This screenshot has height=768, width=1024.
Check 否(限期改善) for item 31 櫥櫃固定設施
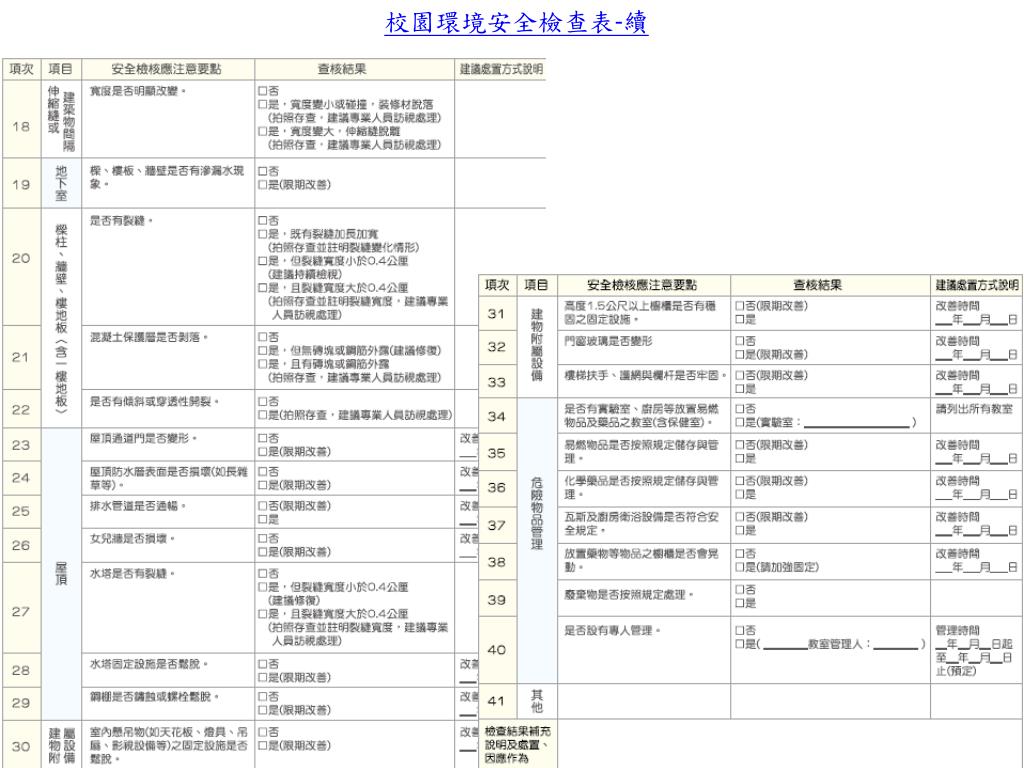pyautogui.click(x=740, y=306)
